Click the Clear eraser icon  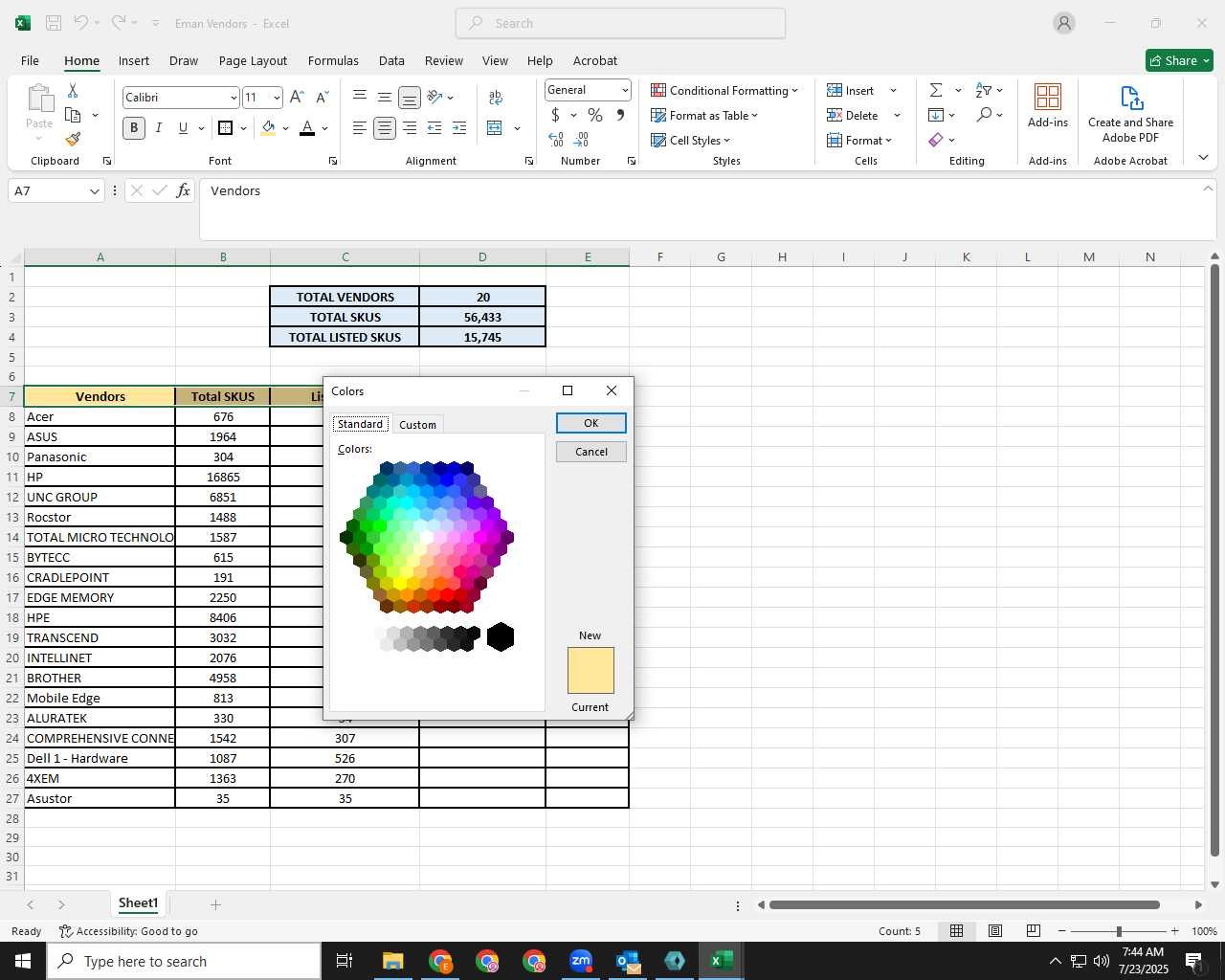(936, 140)
